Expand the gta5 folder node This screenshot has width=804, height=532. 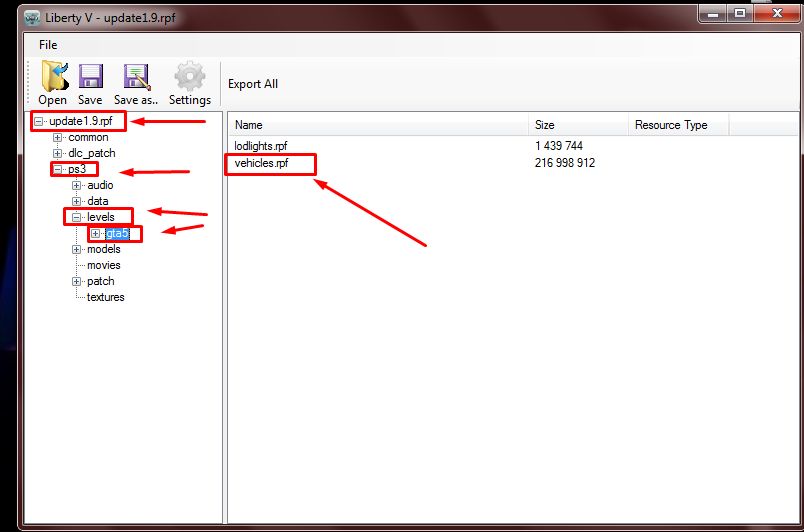point(96,233)
